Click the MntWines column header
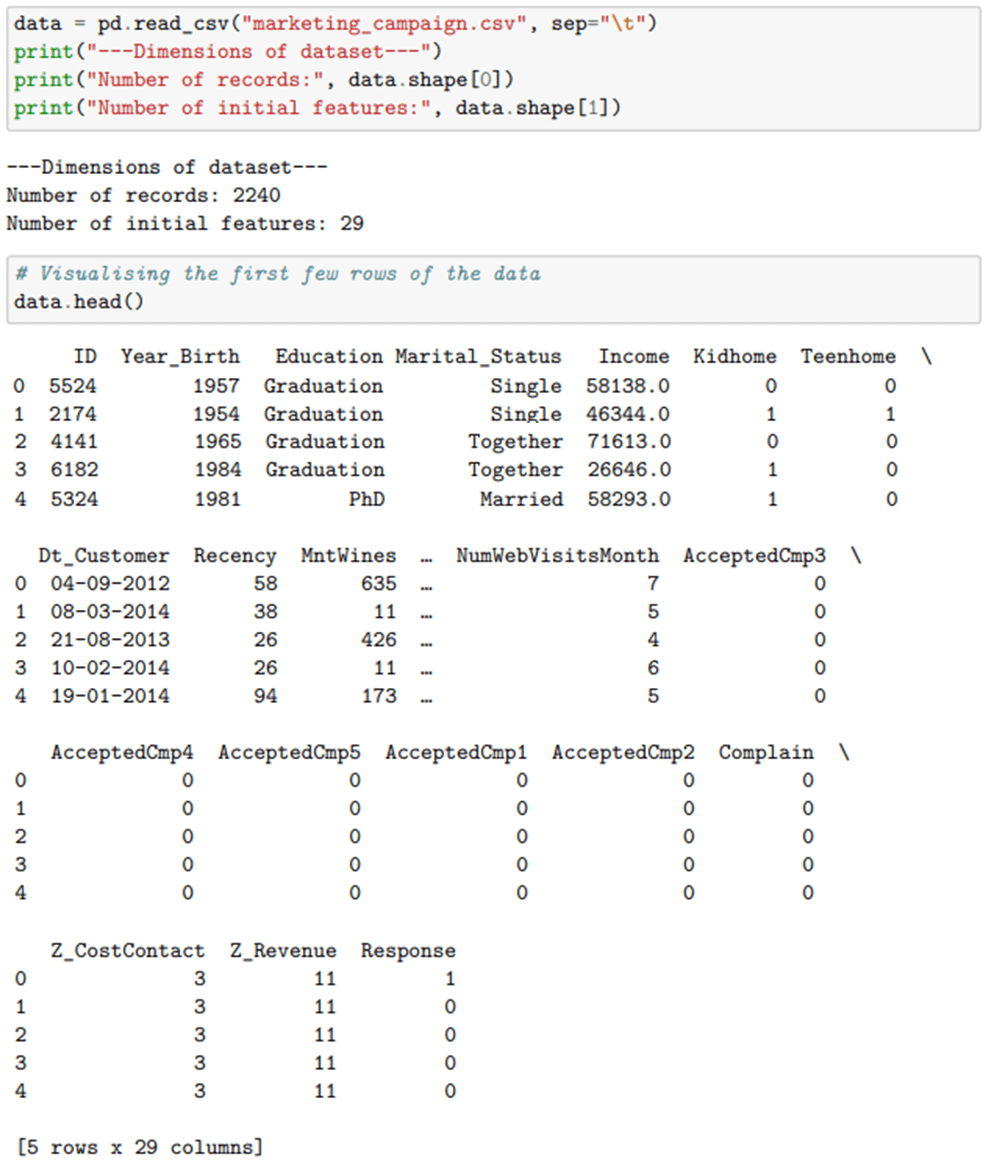The width and height of the screenshot is (994, 1171). pyautogui.click(x=348, y=556)
